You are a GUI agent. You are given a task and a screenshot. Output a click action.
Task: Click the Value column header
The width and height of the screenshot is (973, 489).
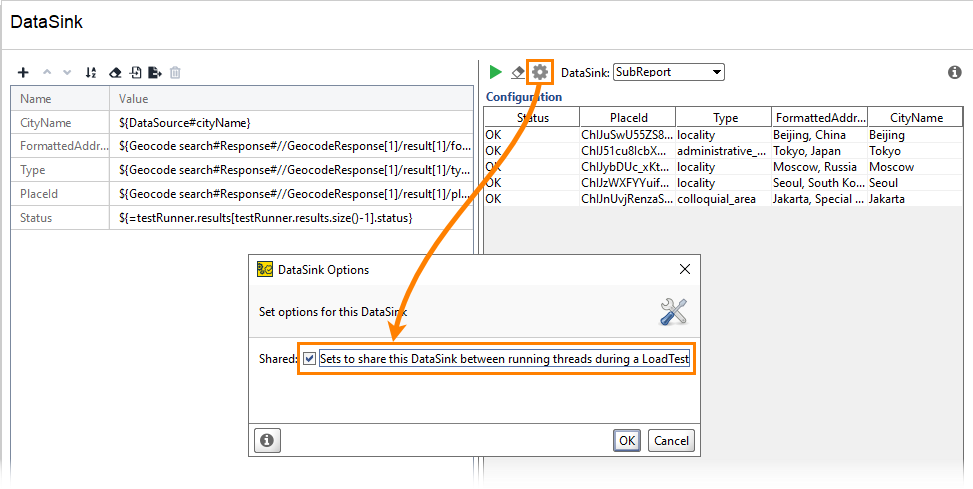coord(291,99)
